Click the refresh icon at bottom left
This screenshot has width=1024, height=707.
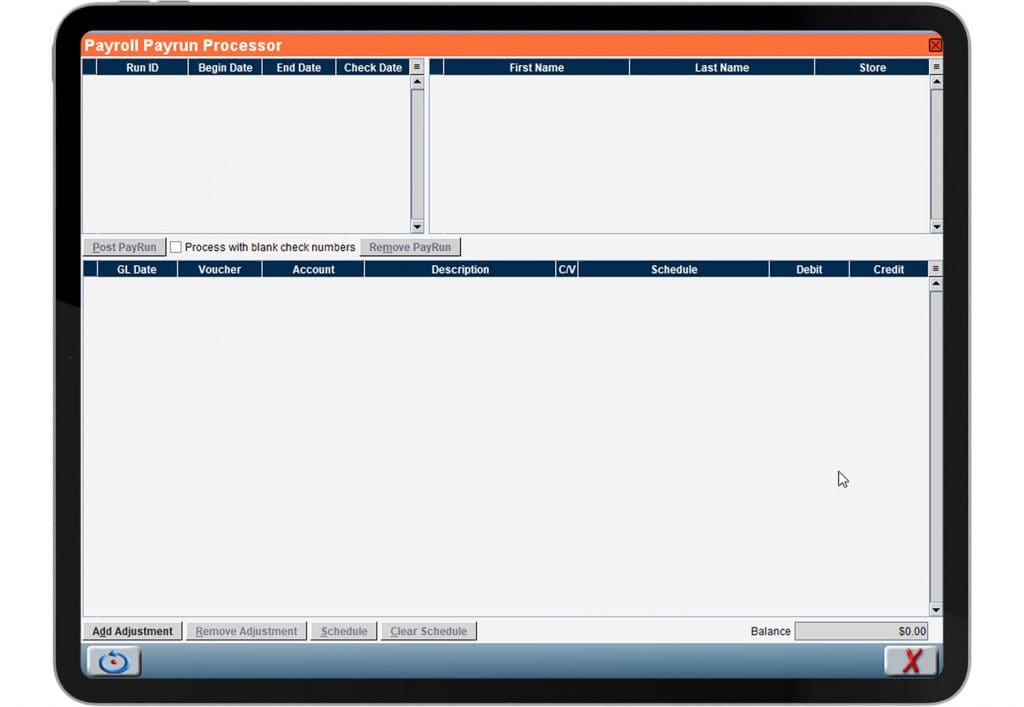(x=113, y=662)
